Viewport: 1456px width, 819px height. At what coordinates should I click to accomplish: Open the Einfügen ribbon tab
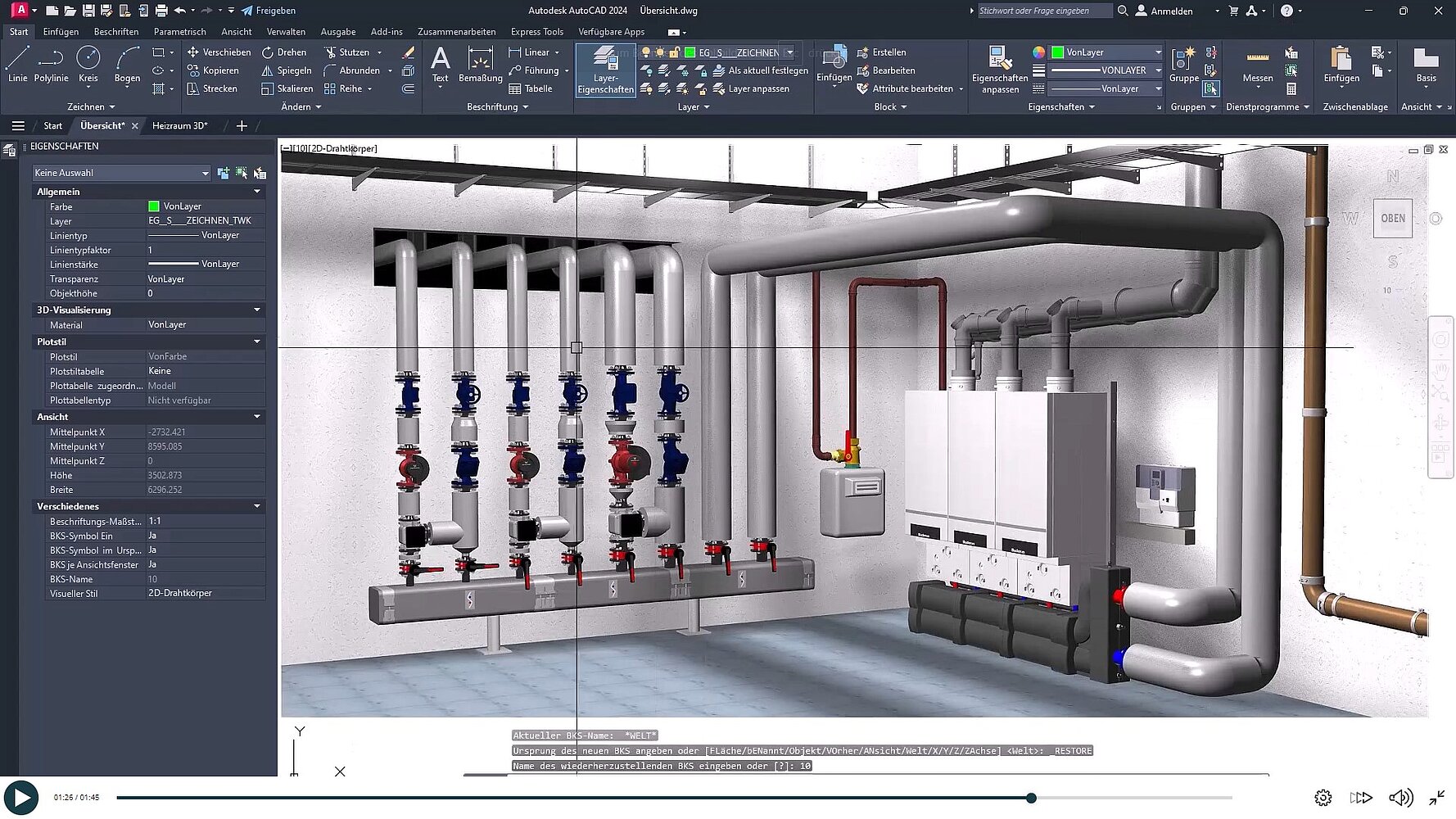click(x=61, y=32)
